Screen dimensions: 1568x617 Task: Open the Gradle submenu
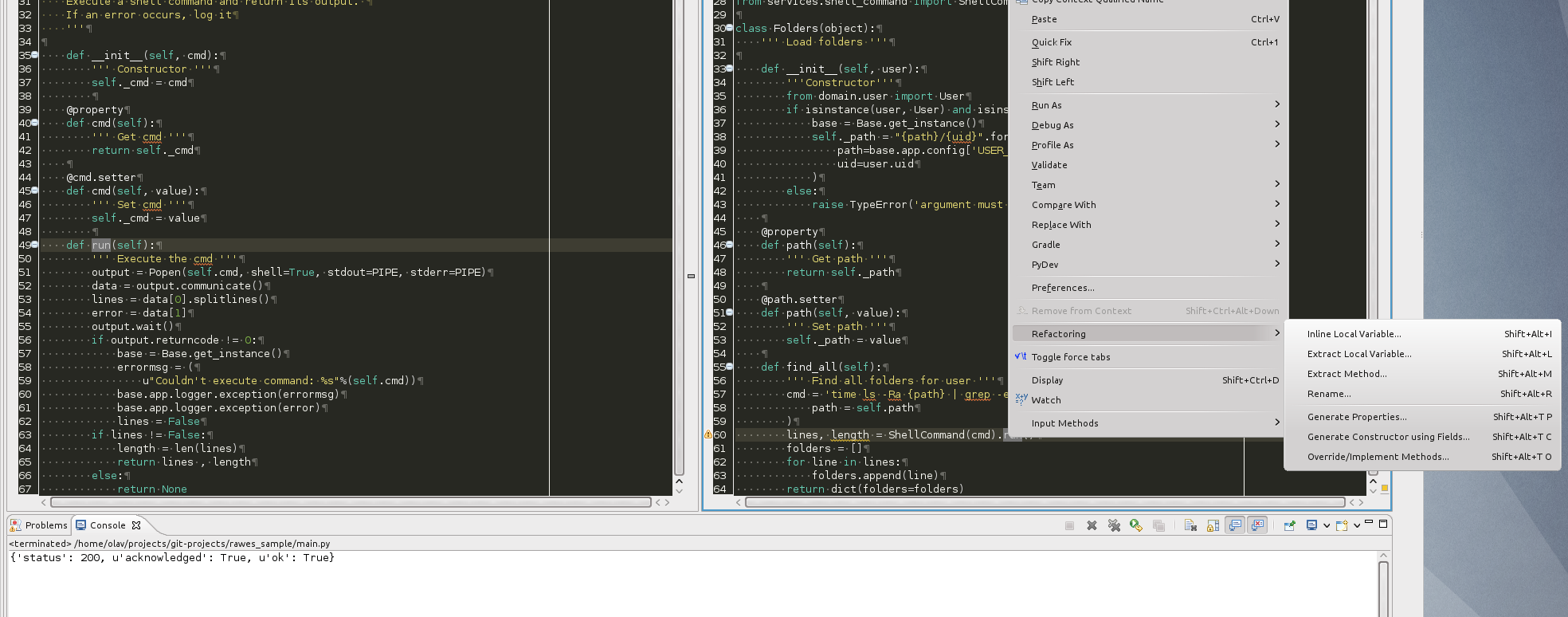(x=1148, y=245)
